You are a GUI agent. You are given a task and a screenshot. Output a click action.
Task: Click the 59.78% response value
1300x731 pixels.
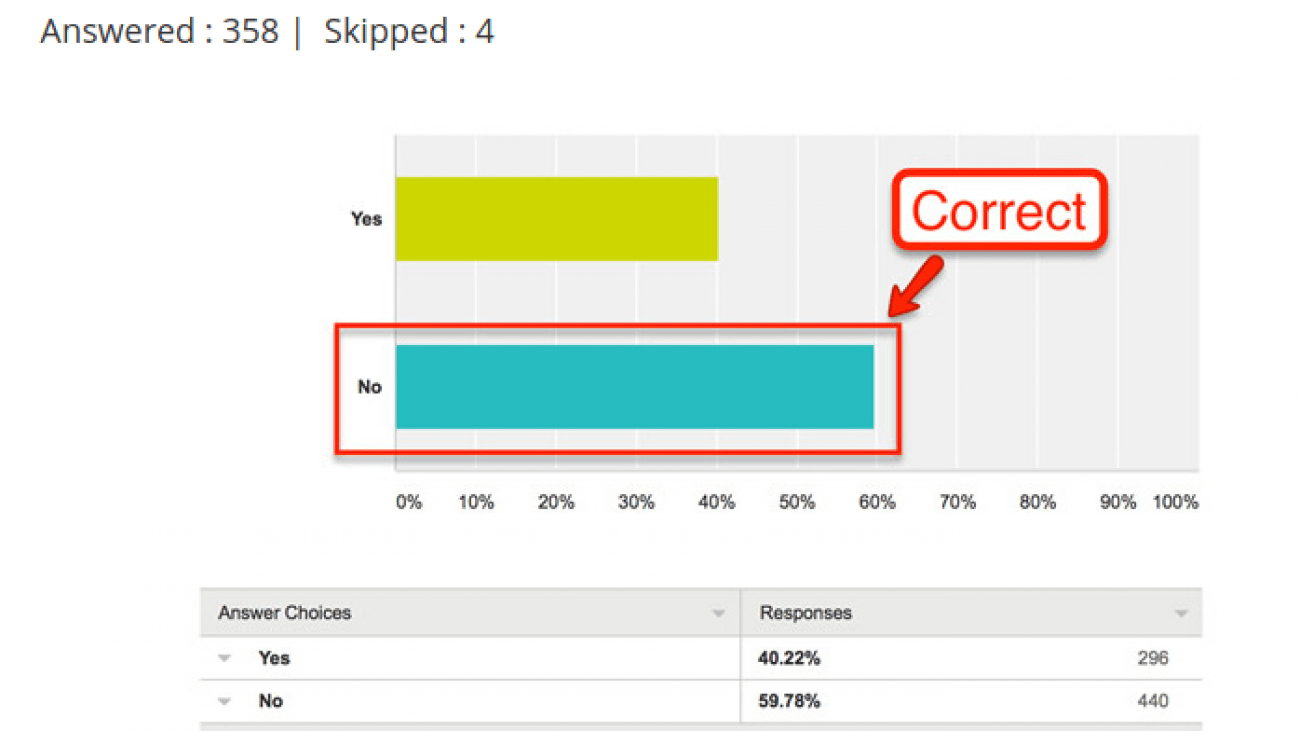(790, 701)
